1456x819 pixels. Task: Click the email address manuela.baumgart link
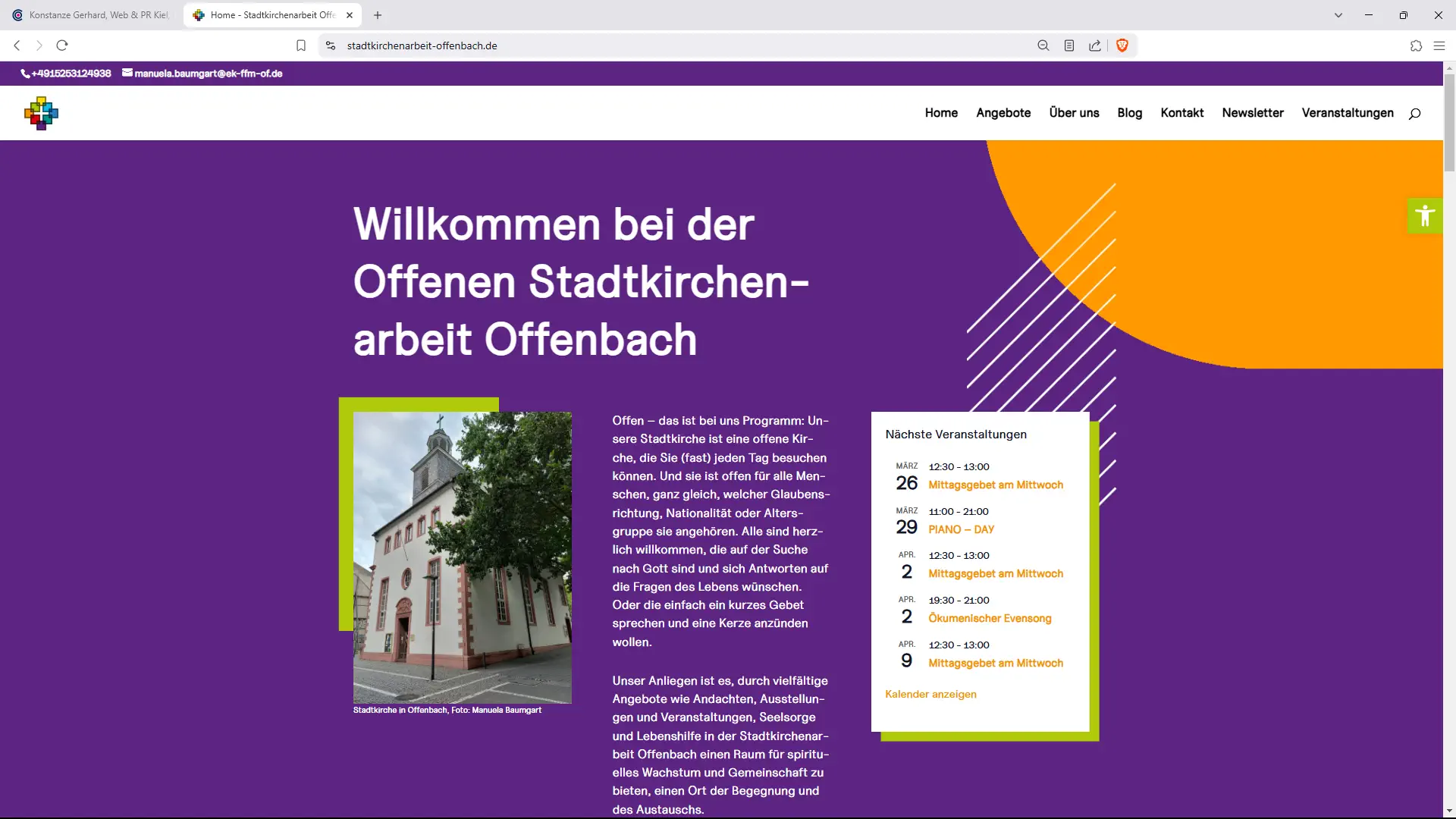point(208,74)
